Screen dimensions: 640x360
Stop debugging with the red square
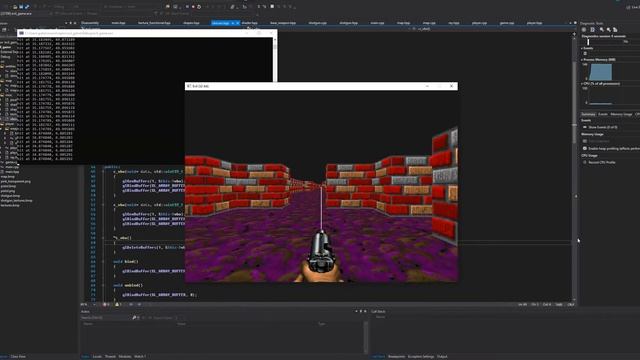tap(193, 7)
